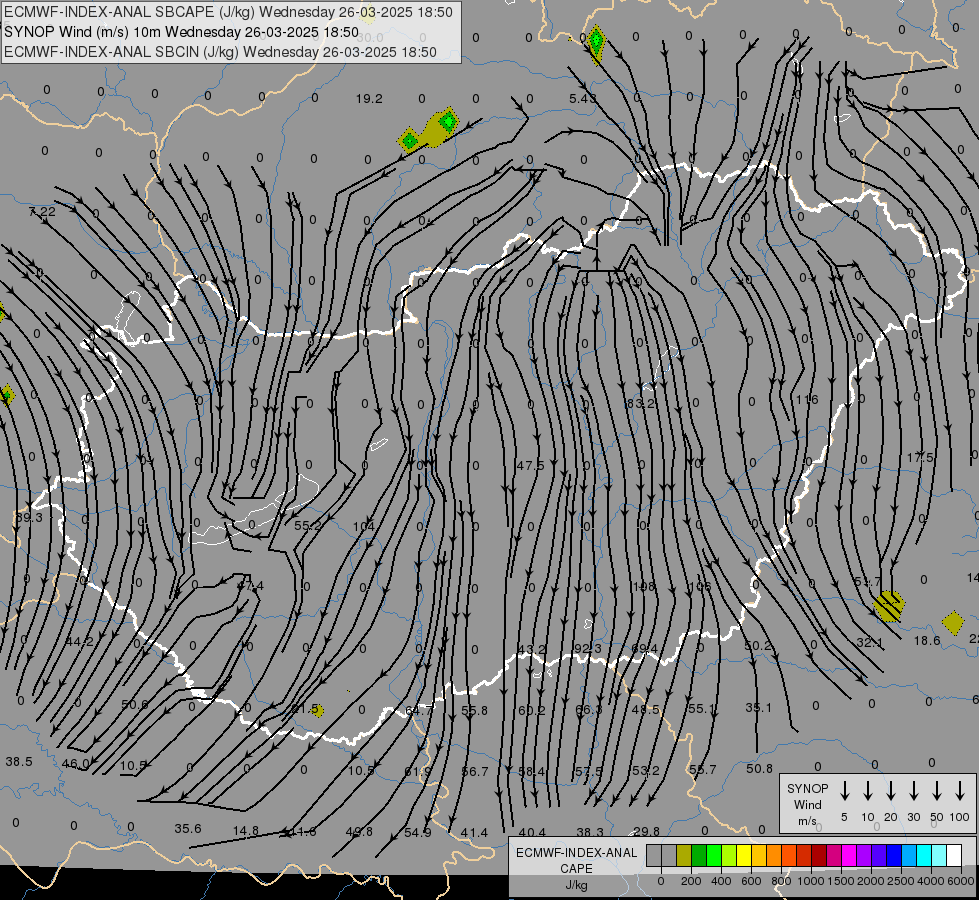979x900 pixels.
Task: Pick the dark green CAPE legend swatch
Action: click(x=699, y=856)
